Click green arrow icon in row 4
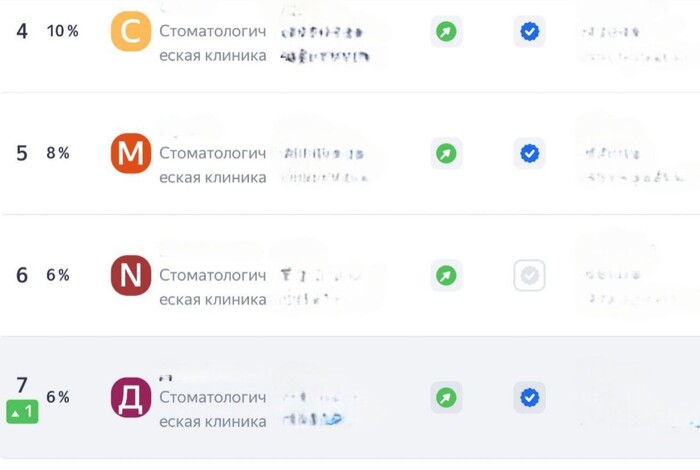This screenshot has width=700, height=470. point(446,32)
